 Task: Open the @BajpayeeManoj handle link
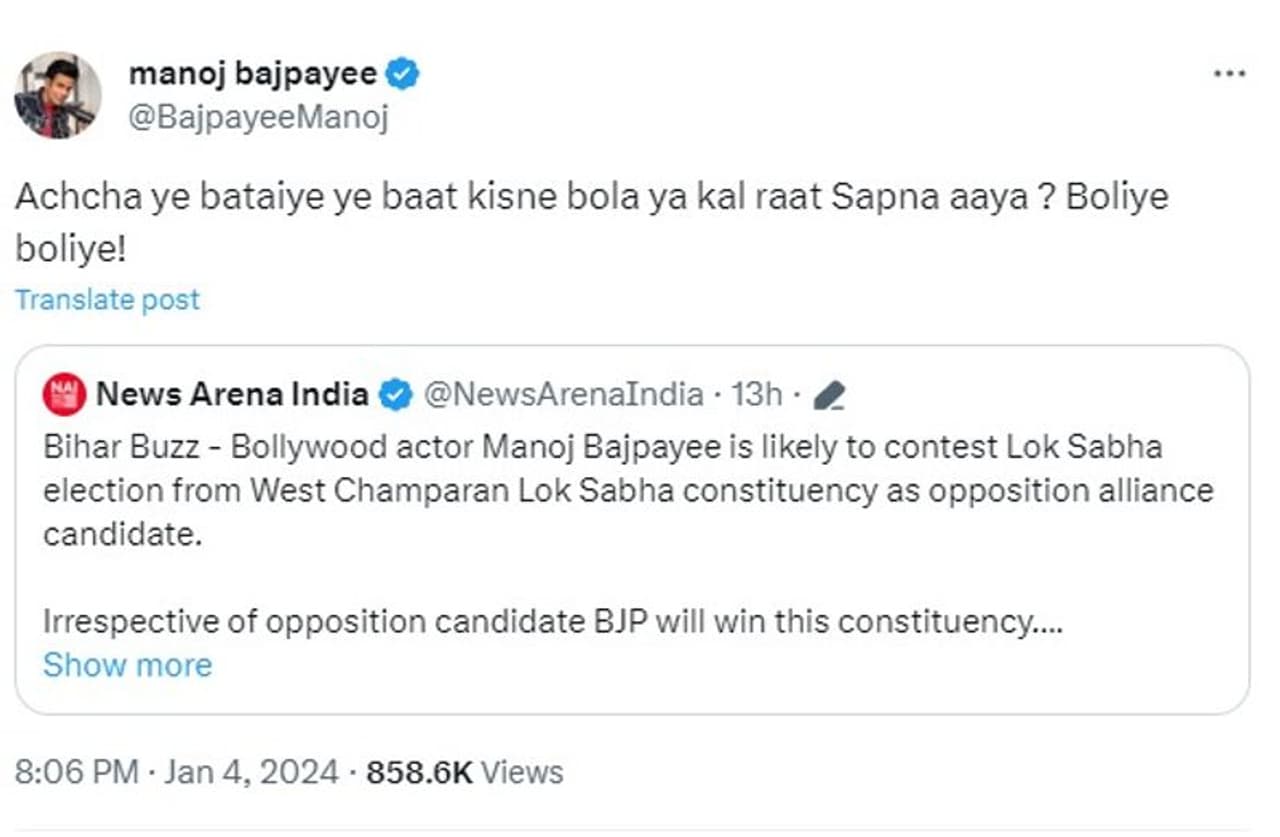pyautogui.click(x=258, y=117)
